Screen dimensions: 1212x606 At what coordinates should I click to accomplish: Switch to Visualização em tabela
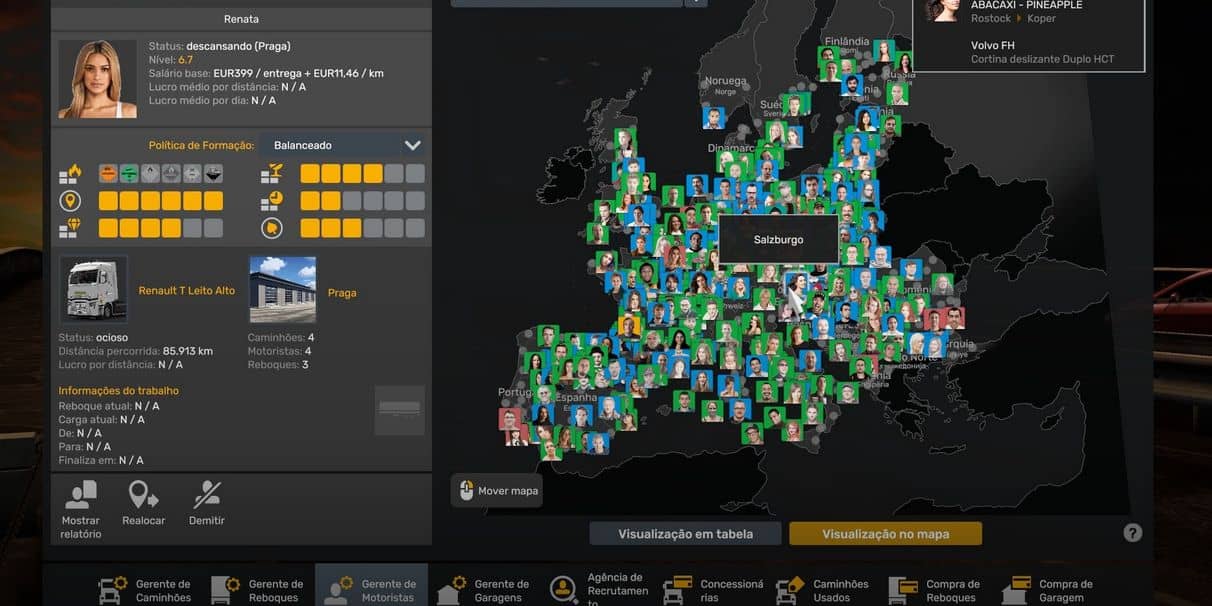tap(685, 534)
